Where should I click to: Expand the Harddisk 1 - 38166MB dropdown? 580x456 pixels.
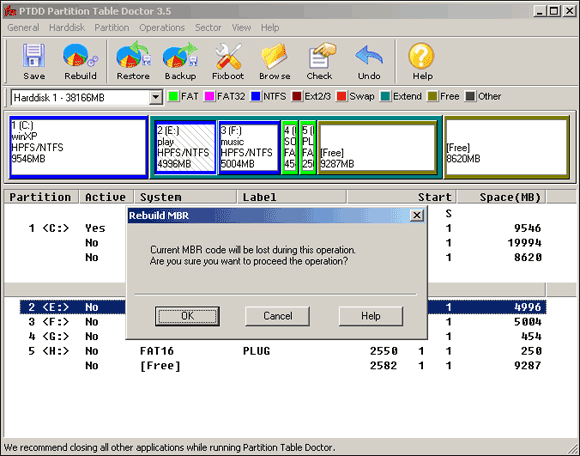click(x=156, y=98)
